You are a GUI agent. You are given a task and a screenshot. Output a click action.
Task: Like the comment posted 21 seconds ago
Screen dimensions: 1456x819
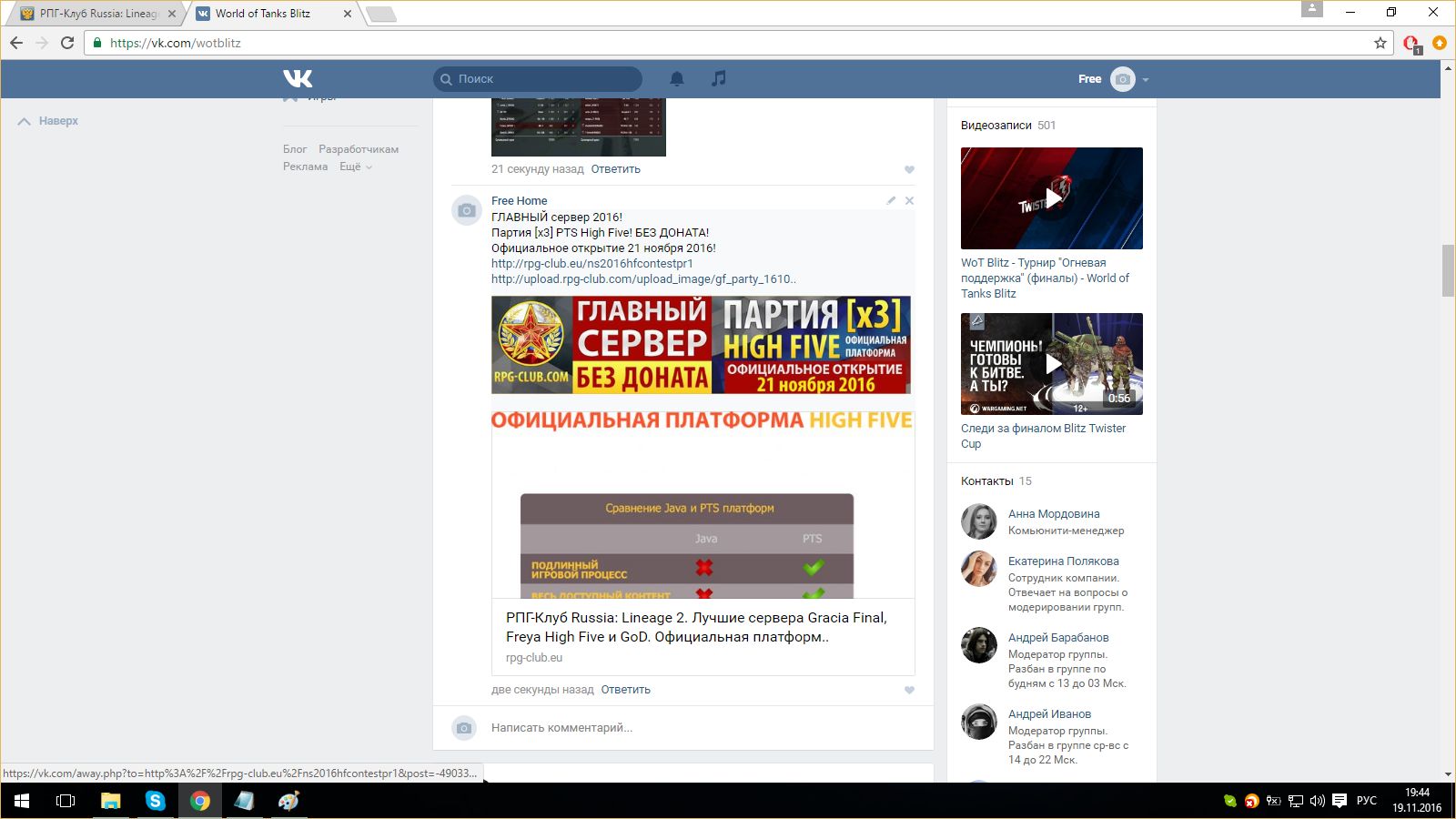point(909,170)
